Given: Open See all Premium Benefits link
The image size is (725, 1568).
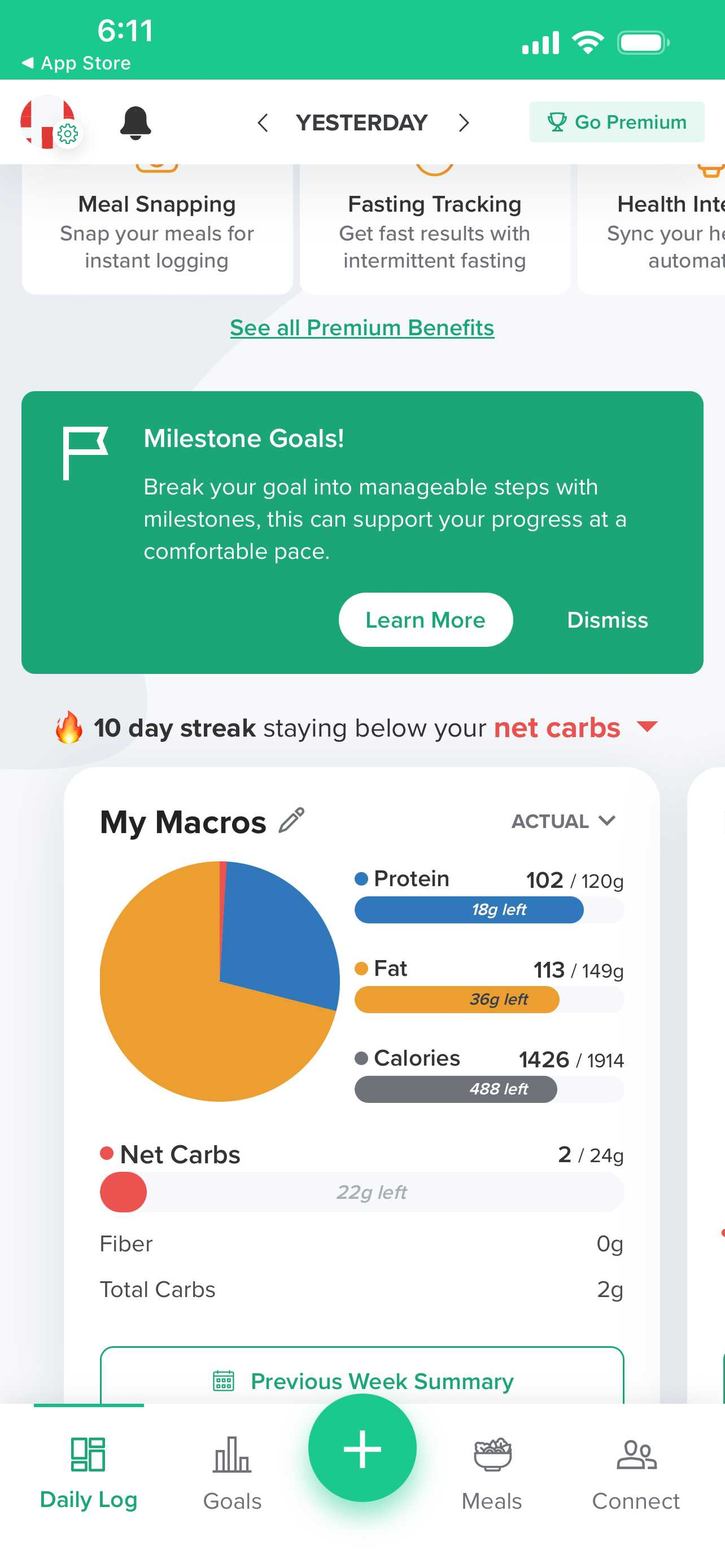Looking at the screenshot, I should tap(362, 328).
